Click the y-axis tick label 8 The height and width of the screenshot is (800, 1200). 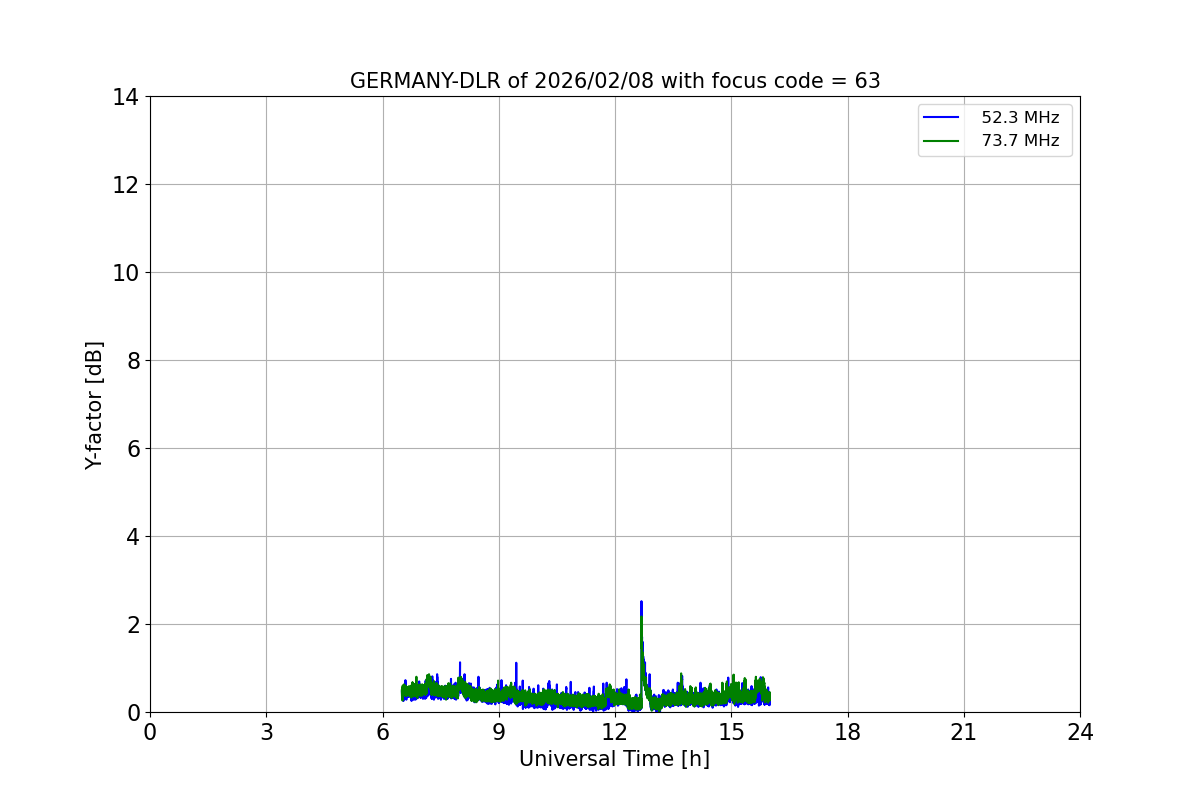[x=132, y=361]
